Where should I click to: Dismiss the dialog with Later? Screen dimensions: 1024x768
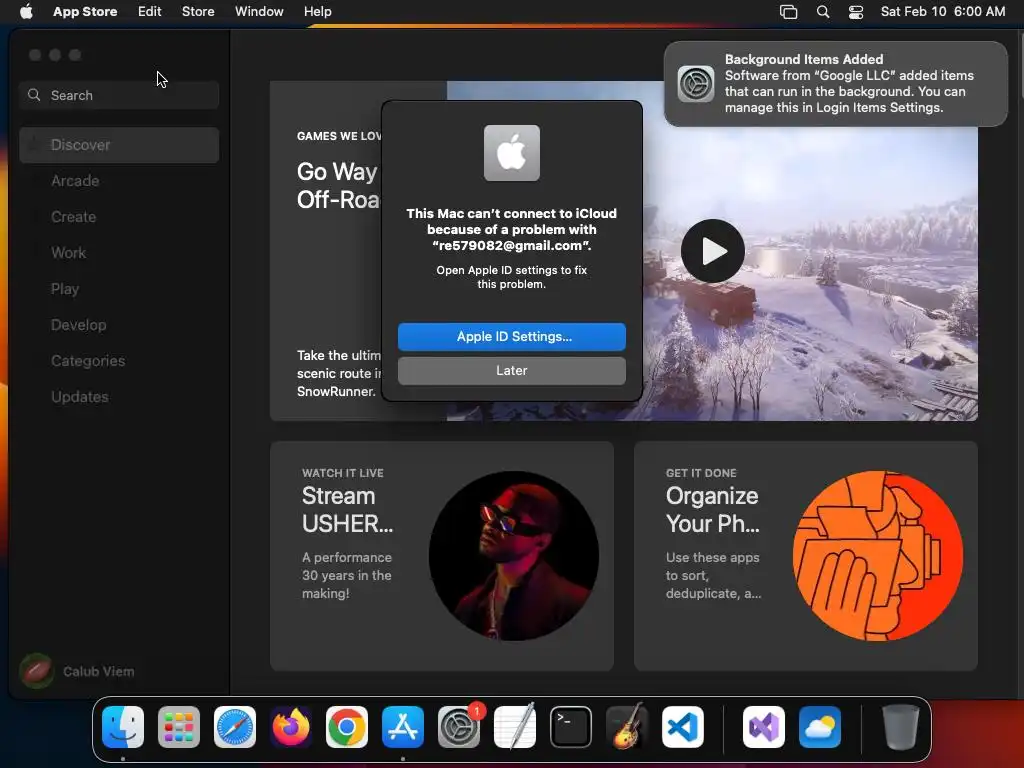click(511, 370)
